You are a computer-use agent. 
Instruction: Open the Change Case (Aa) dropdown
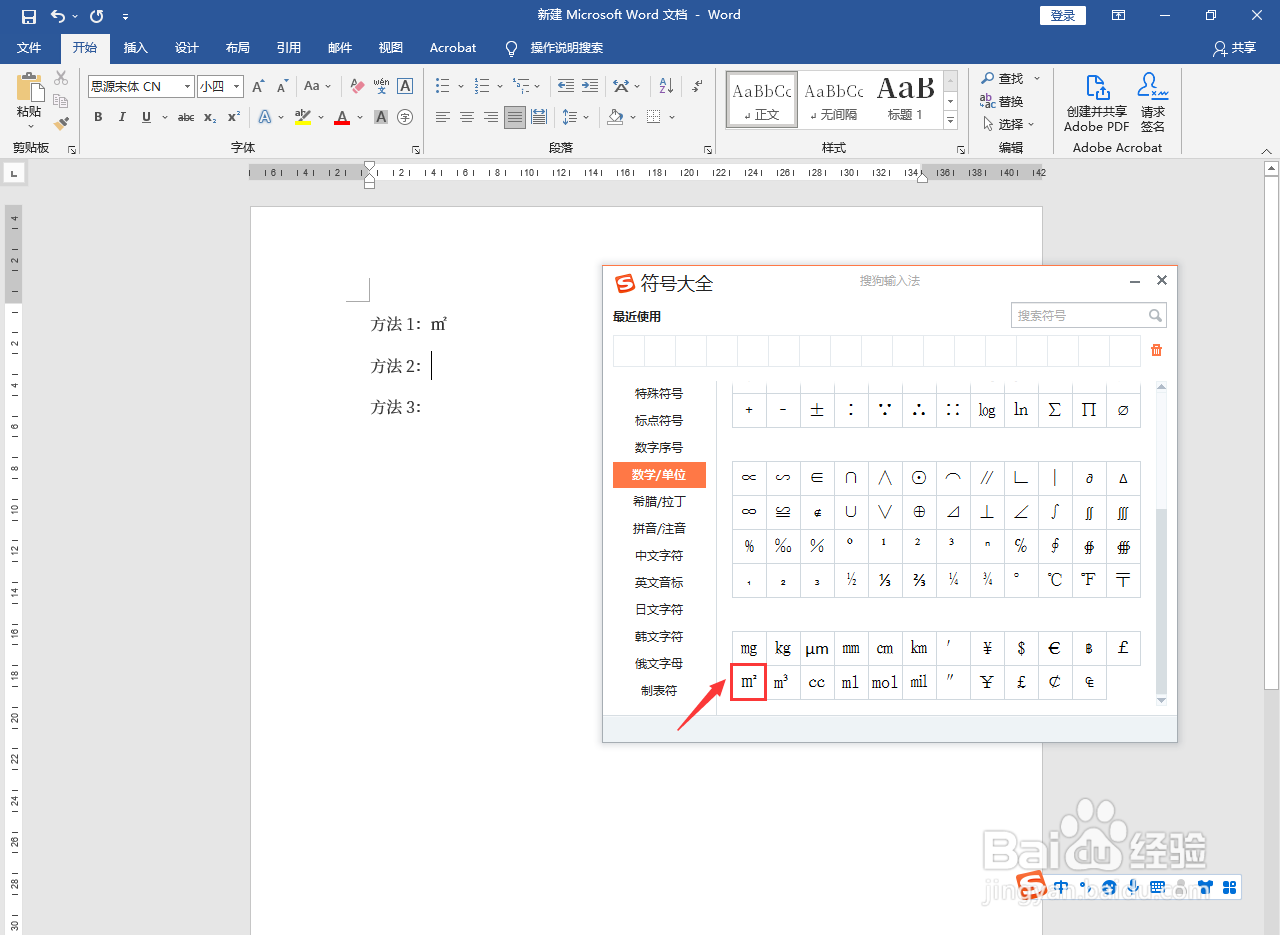pos(318,87)
